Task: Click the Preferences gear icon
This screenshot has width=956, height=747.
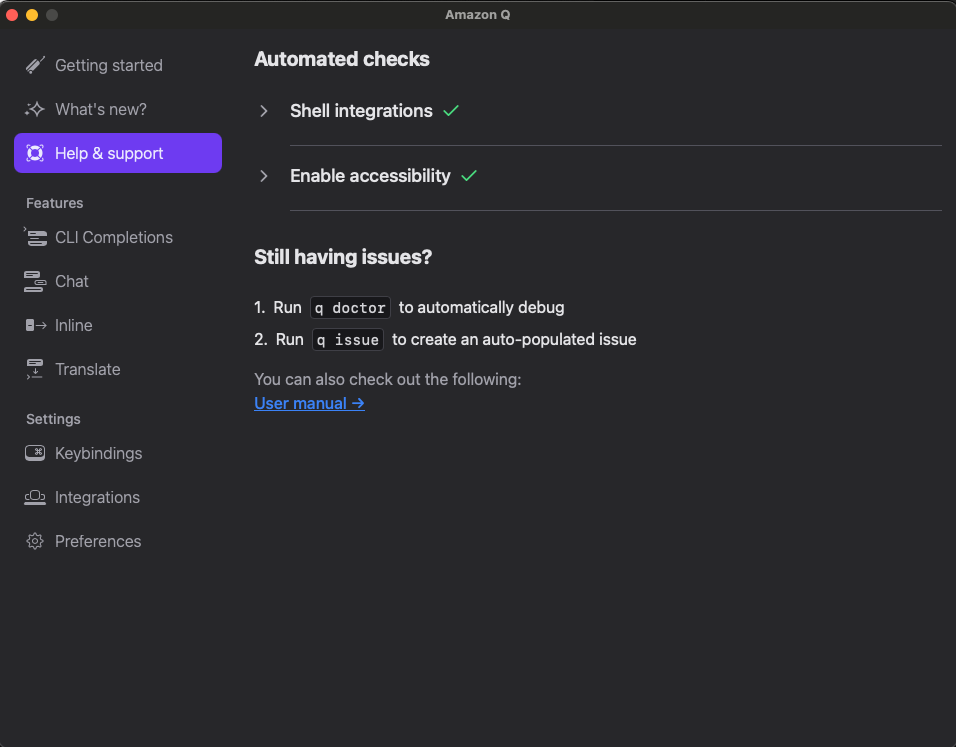Action: [35, 541]
